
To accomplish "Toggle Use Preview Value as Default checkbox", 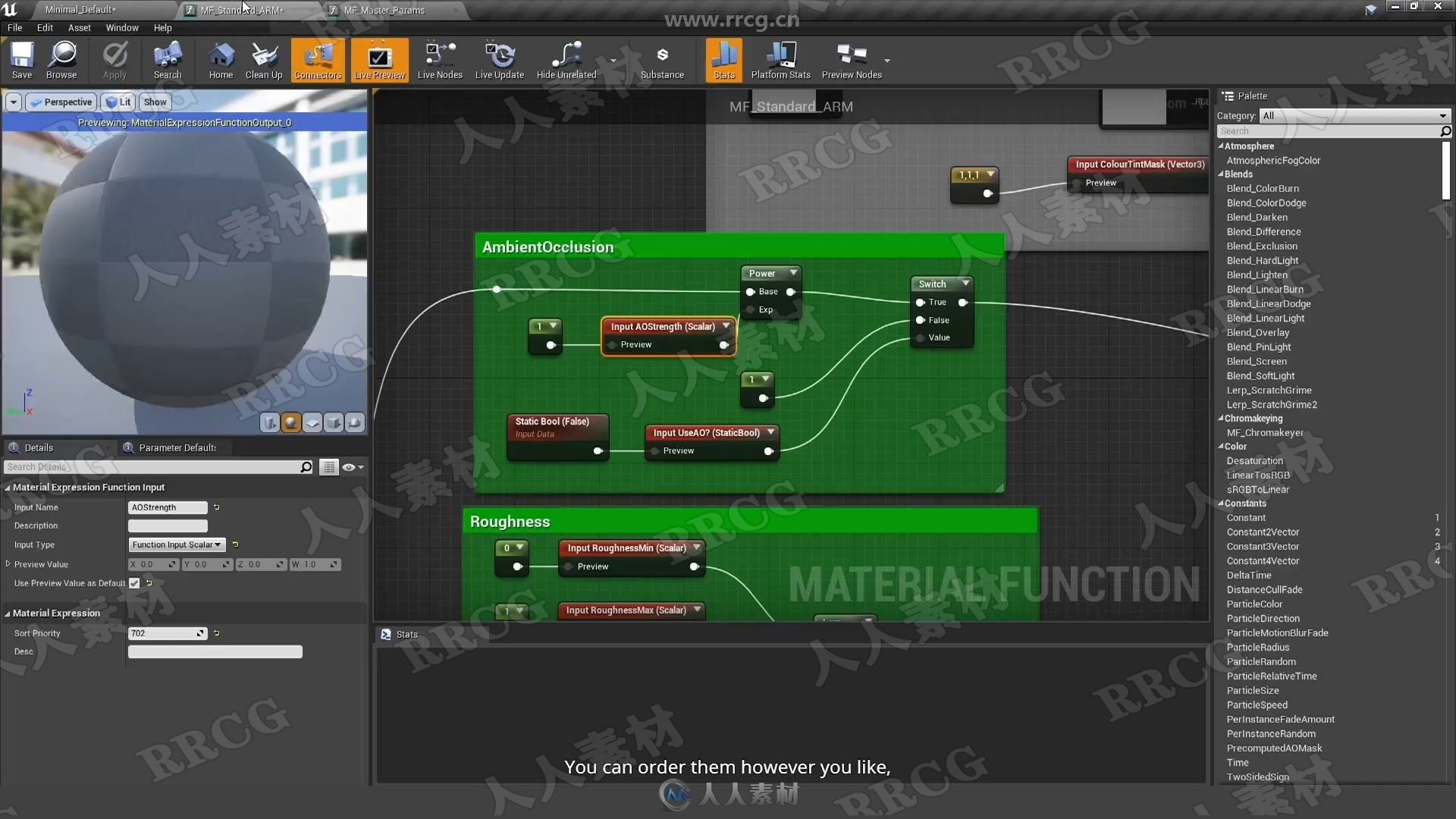I will pyautogui.click(x=136, y=583).
